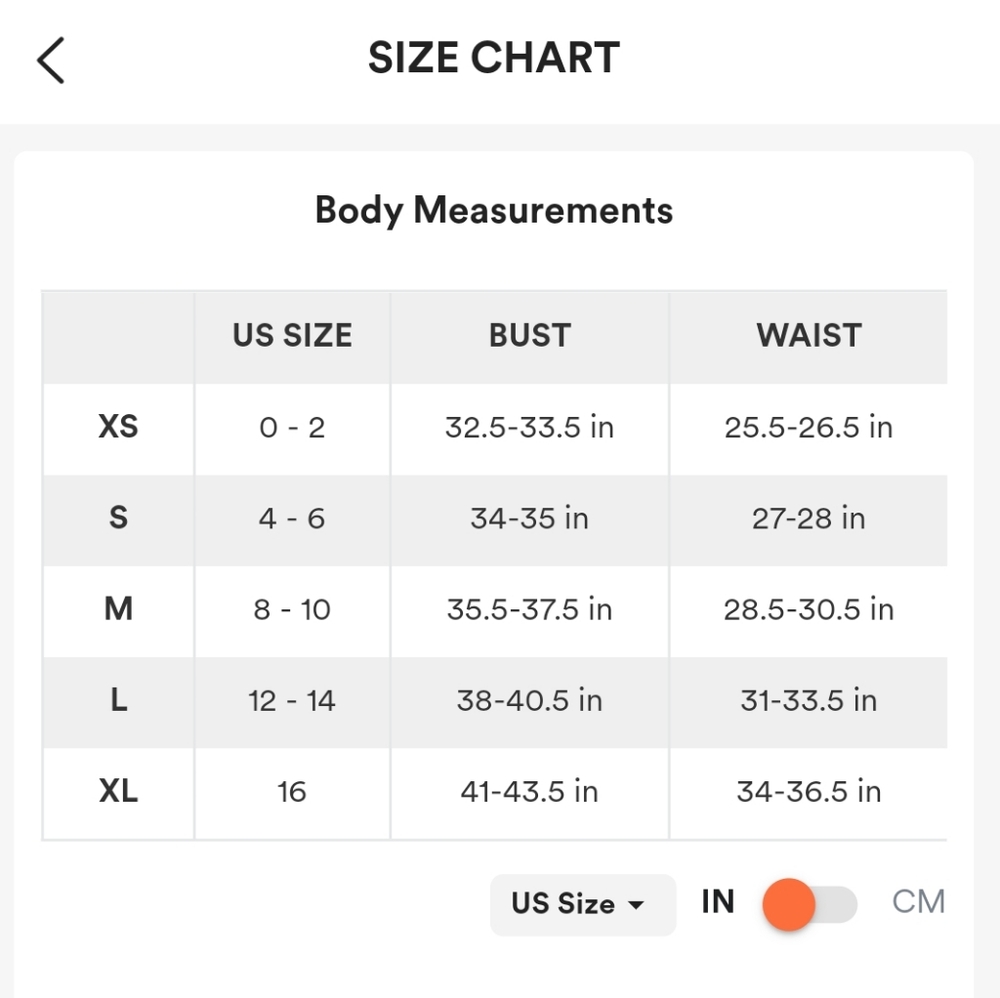Toggle the IN/CM unit switch
Screen dimensions: 1000x998
[809, 905]
